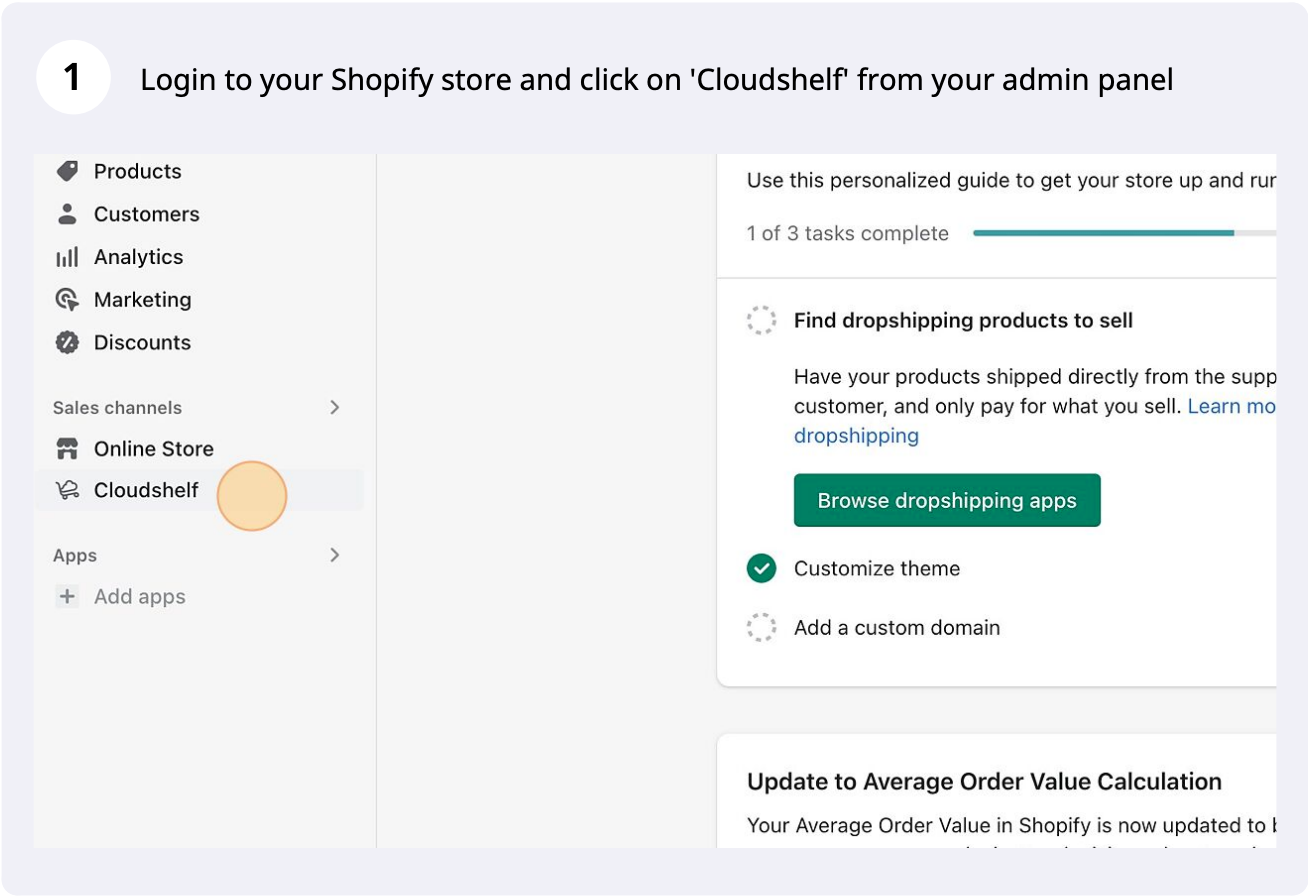The image size is (1308, 896).
Task: Click the Products tag icon
Action: pos(67,171)
